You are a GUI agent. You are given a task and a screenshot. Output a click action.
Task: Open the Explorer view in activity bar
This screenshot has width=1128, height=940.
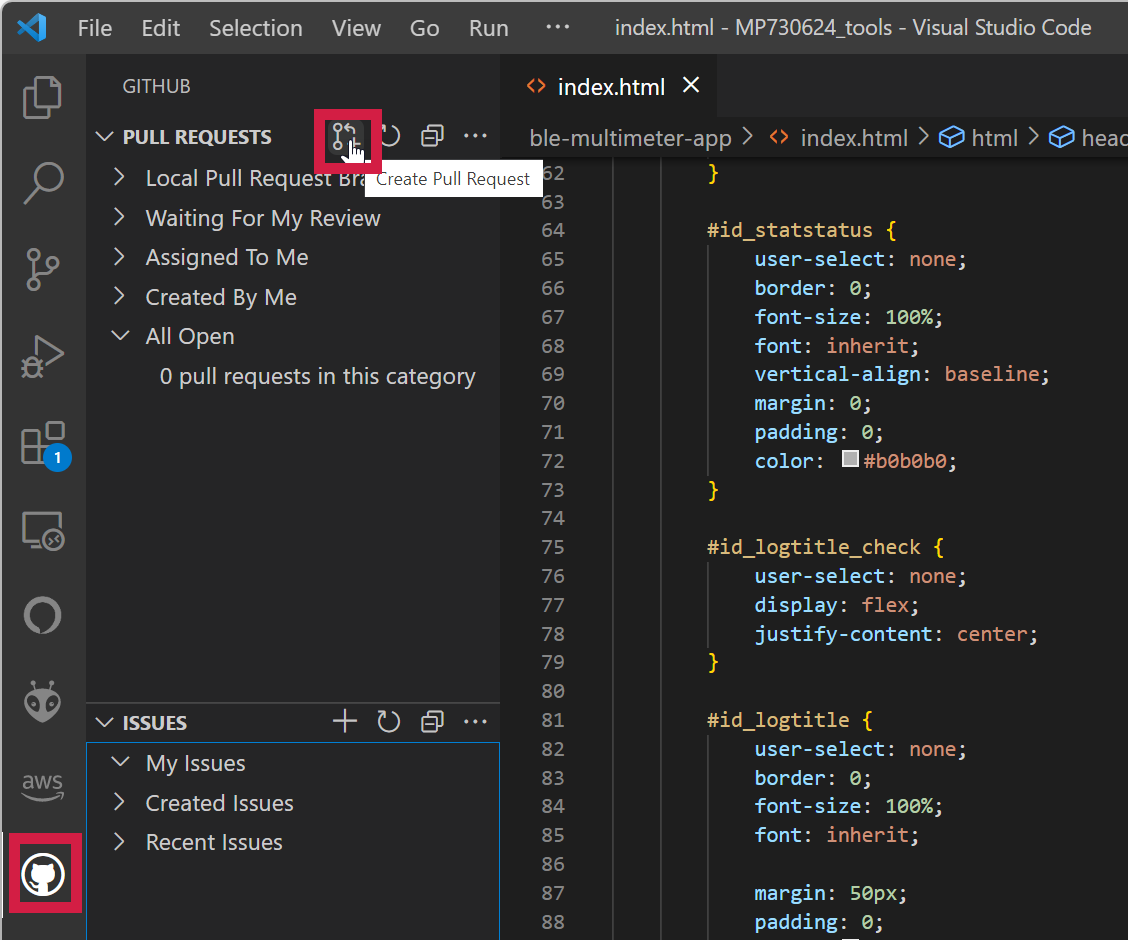coord(42,96)
